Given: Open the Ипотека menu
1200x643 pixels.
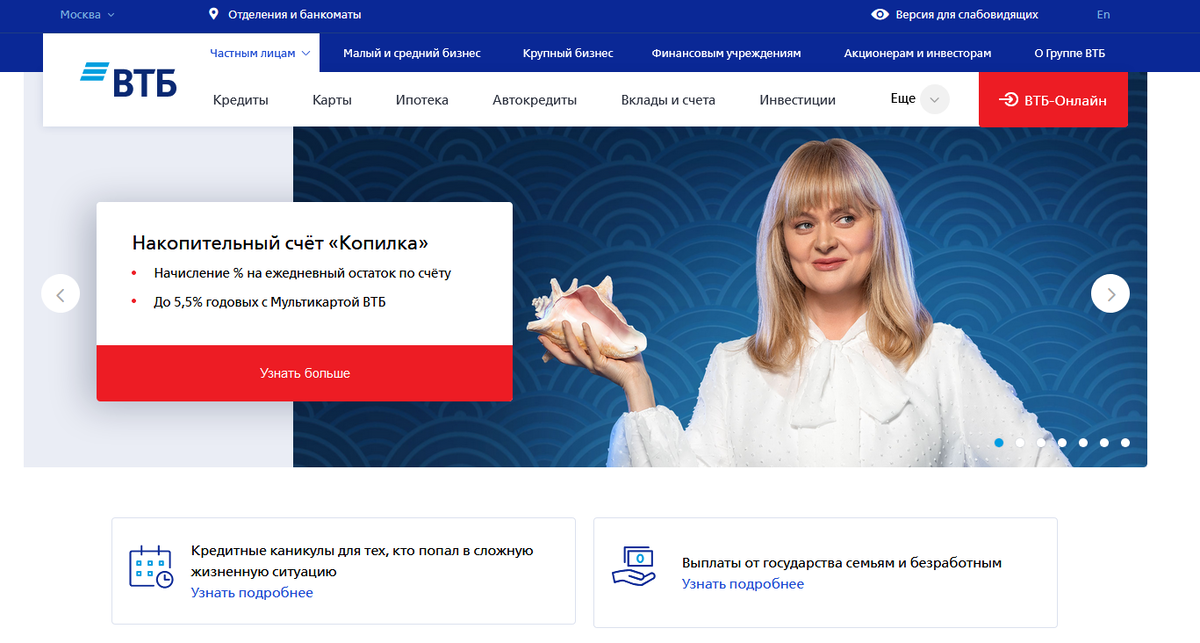Looking at the screenshot, I should pos(422,100).
